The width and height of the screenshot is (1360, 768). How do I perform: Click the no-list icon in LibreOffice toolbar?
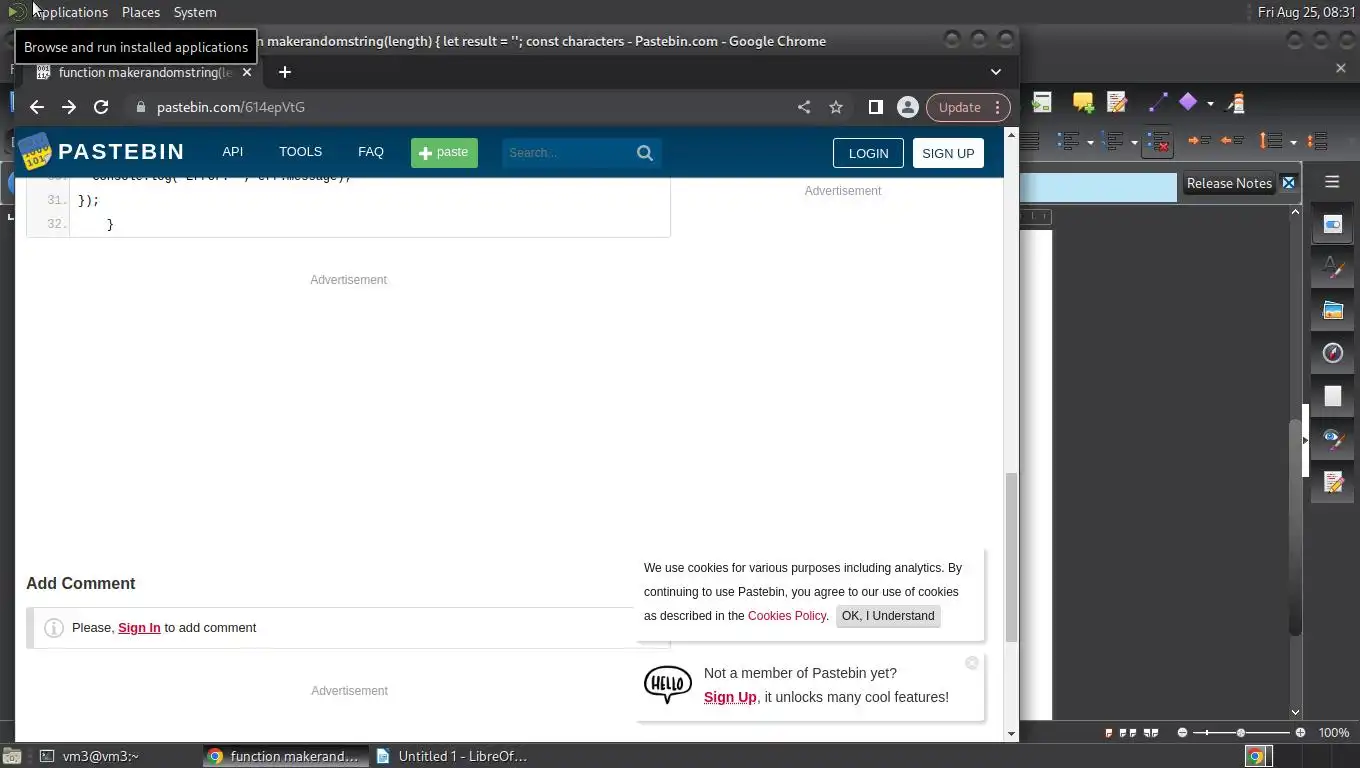point(1158,142)
